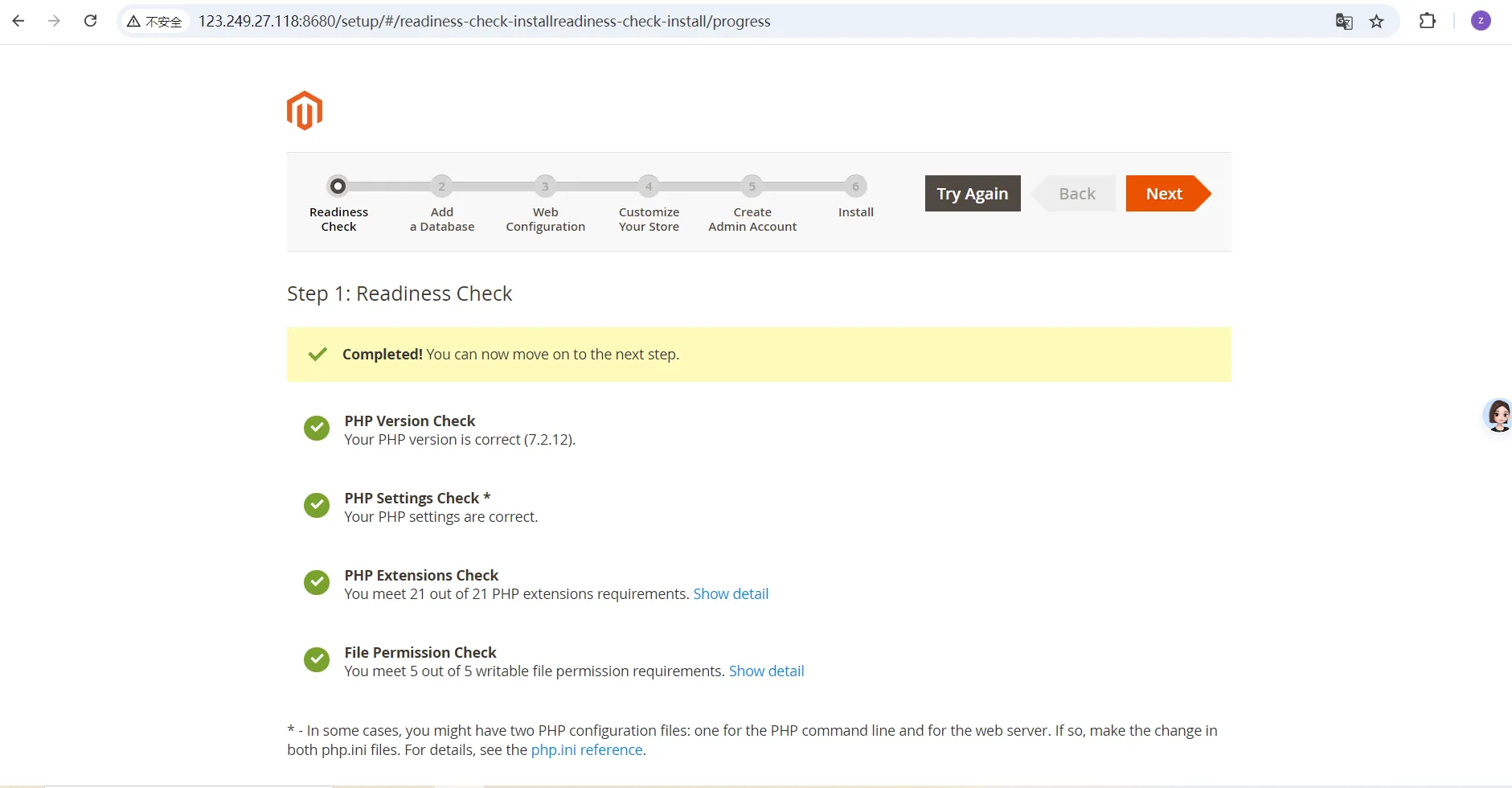Click the Magento logo icon

pyautogui.click(x=305, y=111)
